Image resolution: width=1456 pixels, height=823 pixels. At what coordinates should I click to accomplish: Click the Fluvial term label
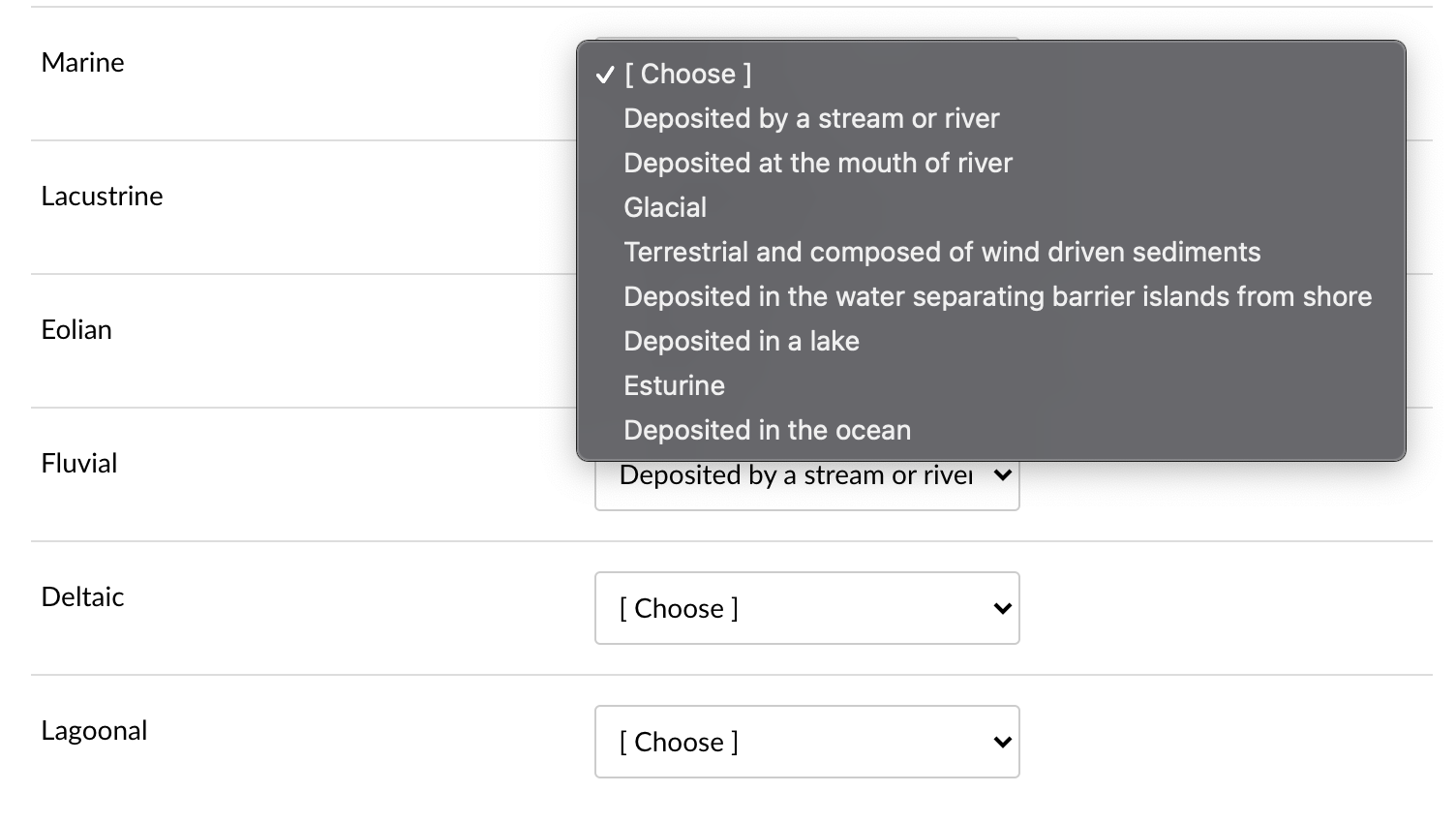(x=79, y=464)
